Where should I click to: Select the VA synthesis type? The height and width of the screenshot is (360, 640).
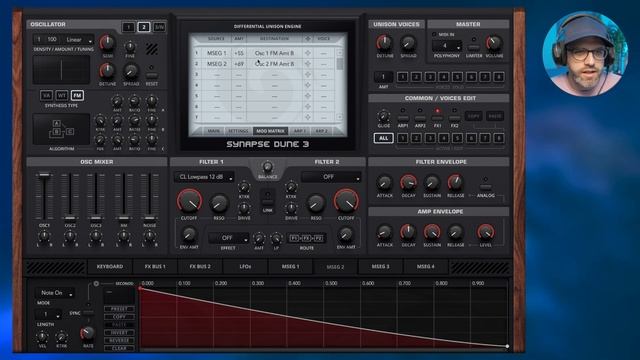(x=46, y=96)
